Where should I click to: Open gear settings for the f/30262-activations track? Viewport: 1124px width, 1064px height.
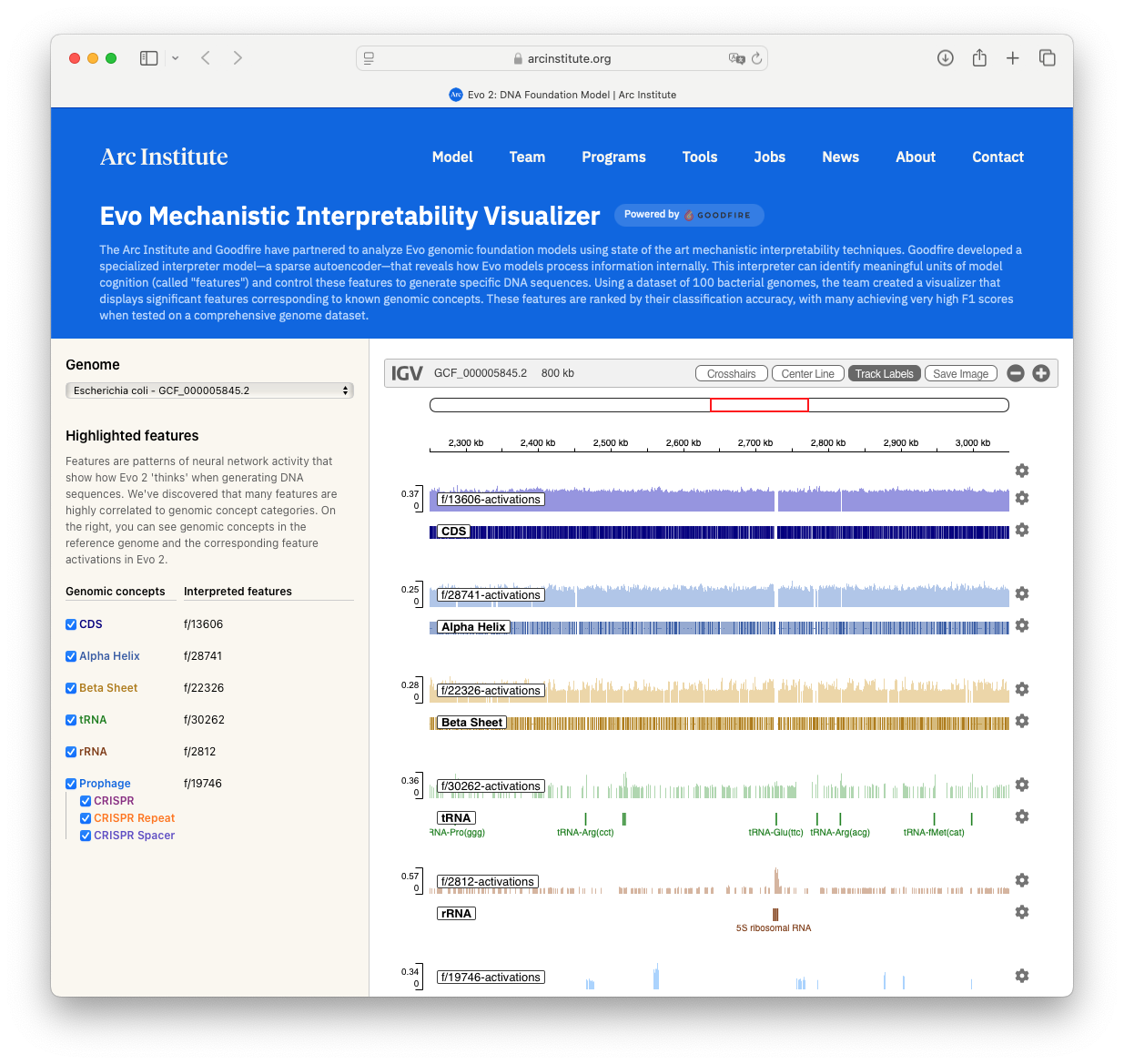click(x=1022, y=785)
